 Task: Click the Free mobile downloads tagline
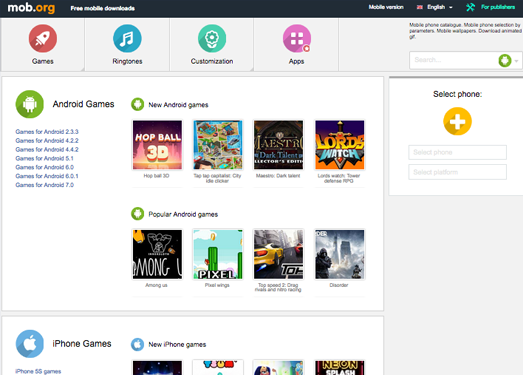(102, 8)
